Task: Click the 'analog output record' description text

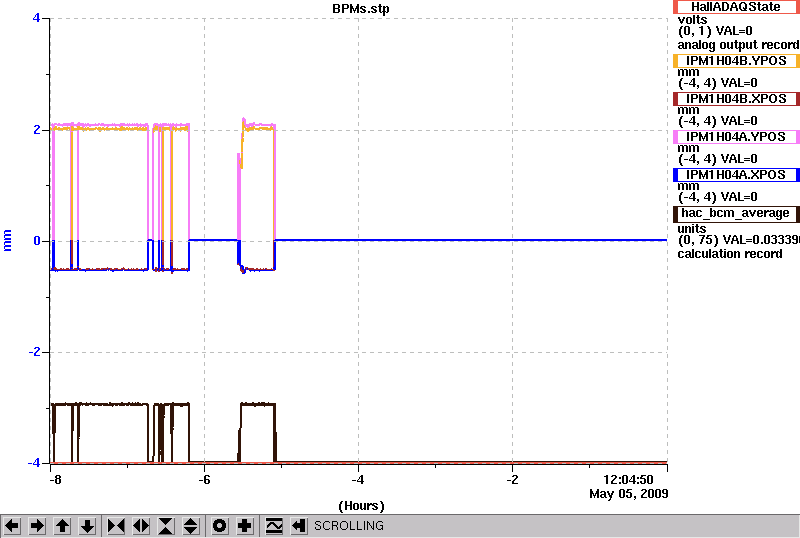Action: click(738, 45)
